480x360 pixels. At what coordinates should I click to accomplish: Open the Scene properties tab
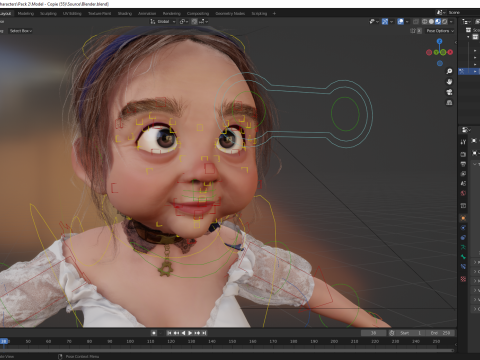(463, 183)
